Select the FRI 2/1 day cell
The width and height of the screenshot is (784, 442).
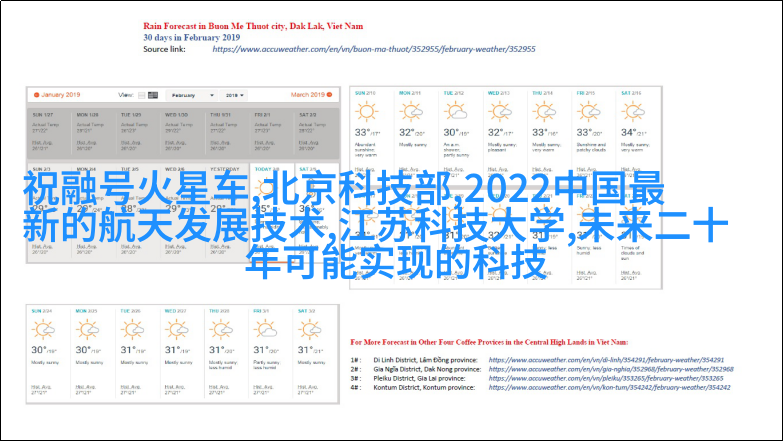[x=271, y=133]
